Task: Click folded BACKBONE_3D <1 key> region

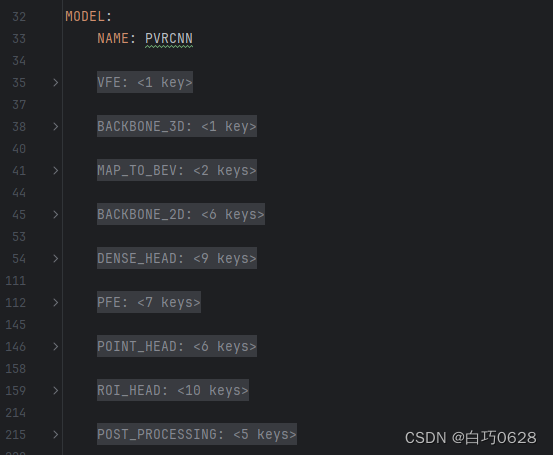Action: click(177, 126)
